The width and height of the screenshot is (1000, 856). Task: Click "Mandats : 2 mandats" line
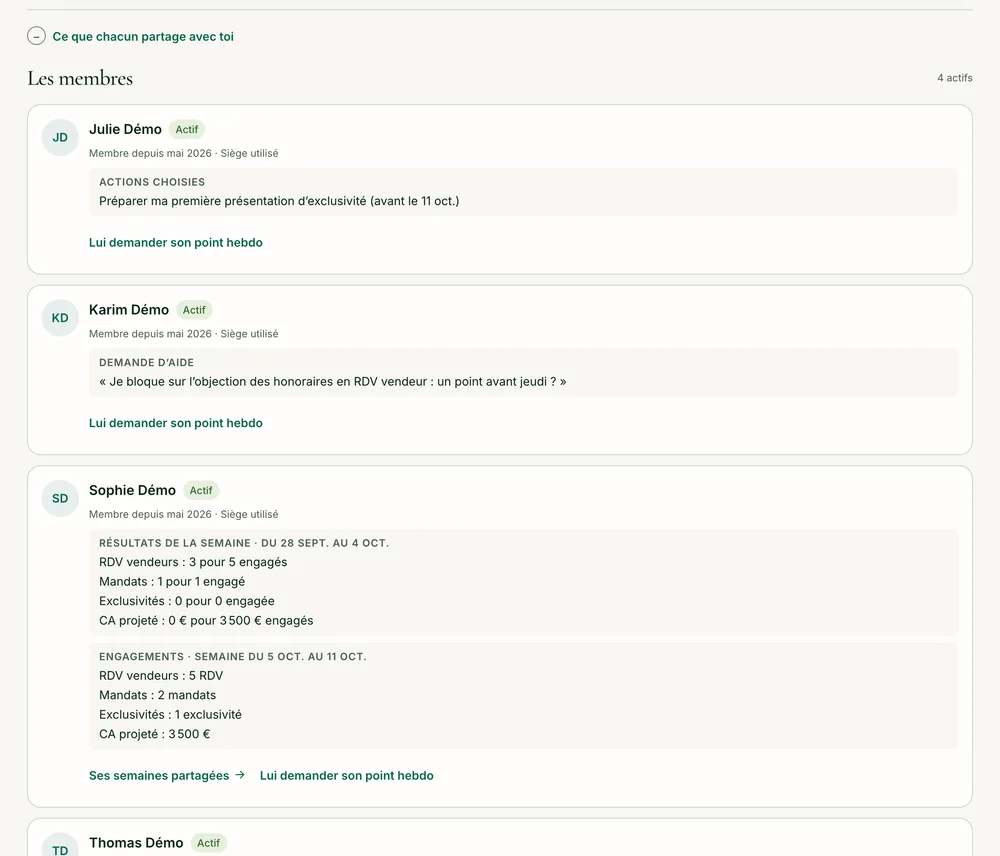[x=158, y=695]
